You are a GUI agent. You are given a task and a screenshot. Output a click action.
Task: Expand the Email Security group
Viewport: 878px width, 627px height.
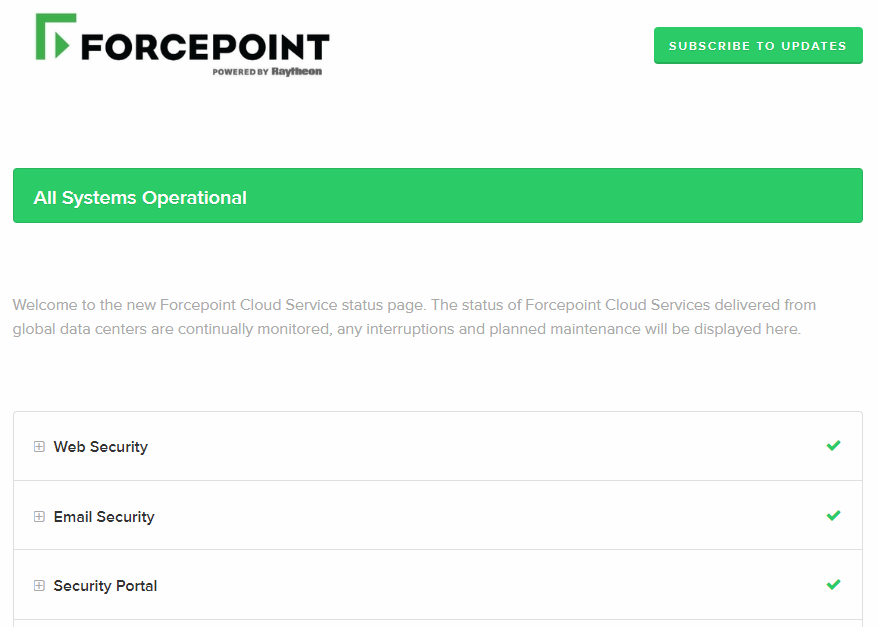(39, 516)
